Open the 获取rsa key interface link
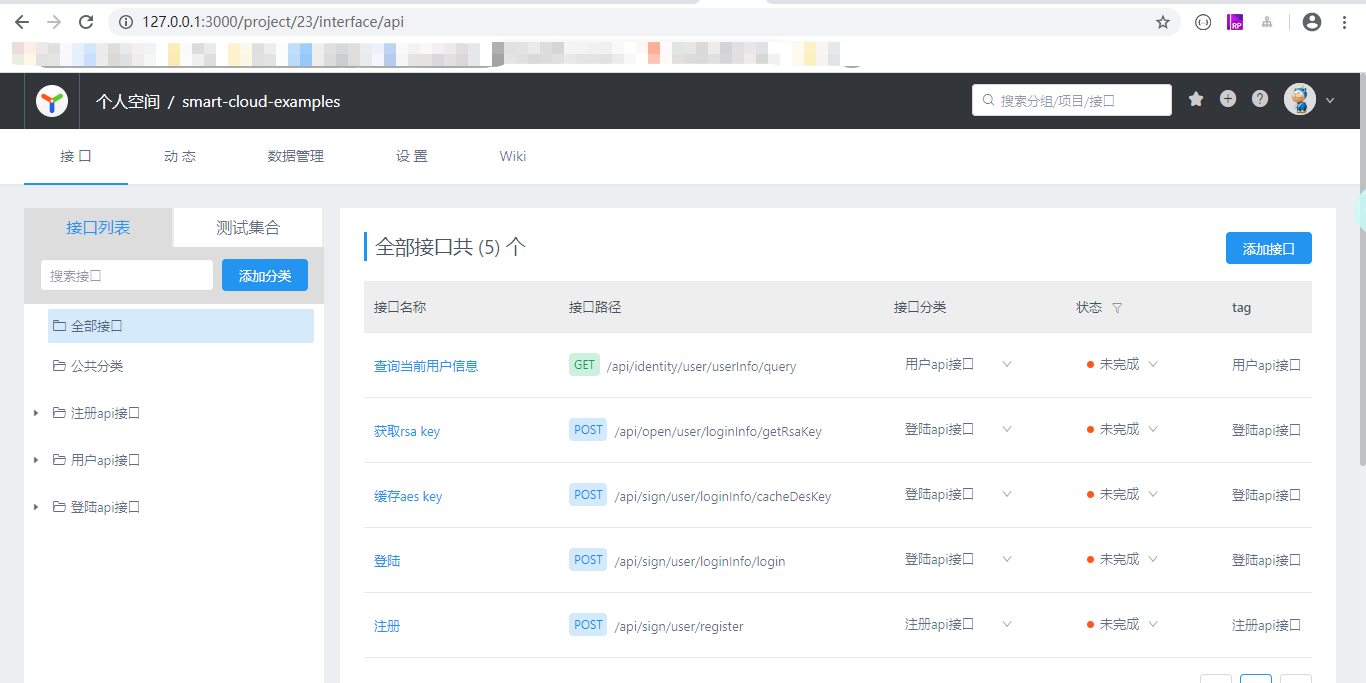1366x683 pixels. (x=407, y=431)
